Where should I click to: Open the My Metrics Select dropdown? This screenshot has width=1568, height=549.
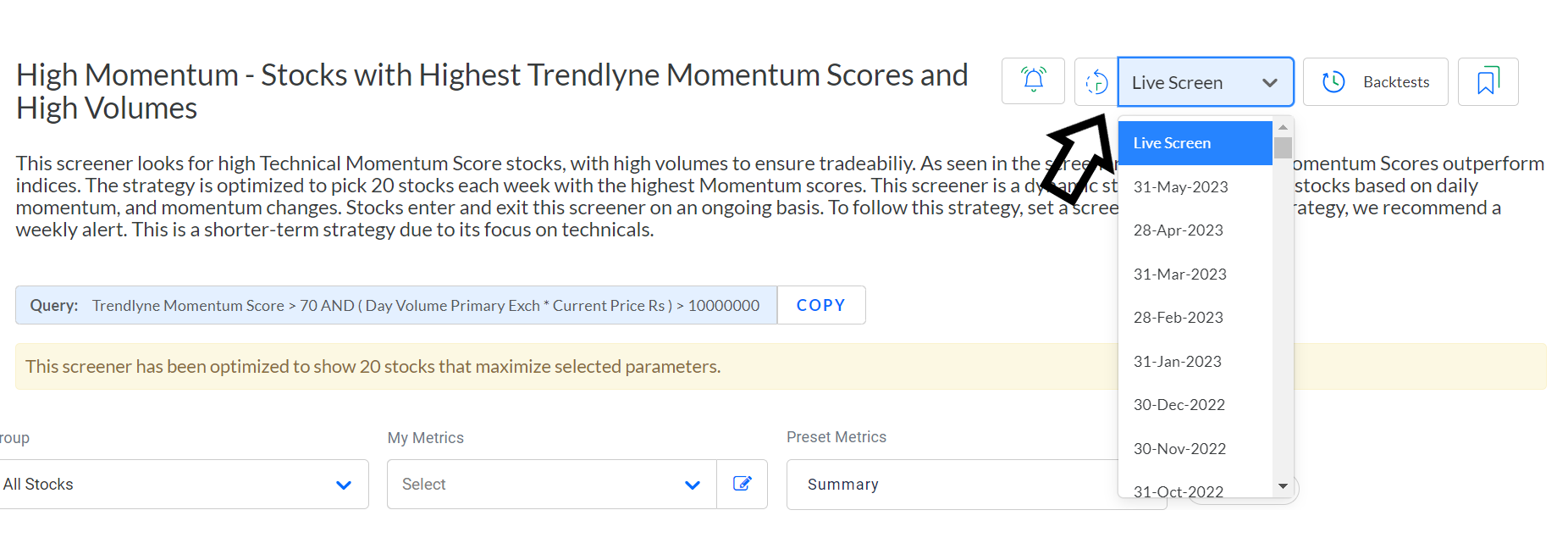(x=552, y=485)
